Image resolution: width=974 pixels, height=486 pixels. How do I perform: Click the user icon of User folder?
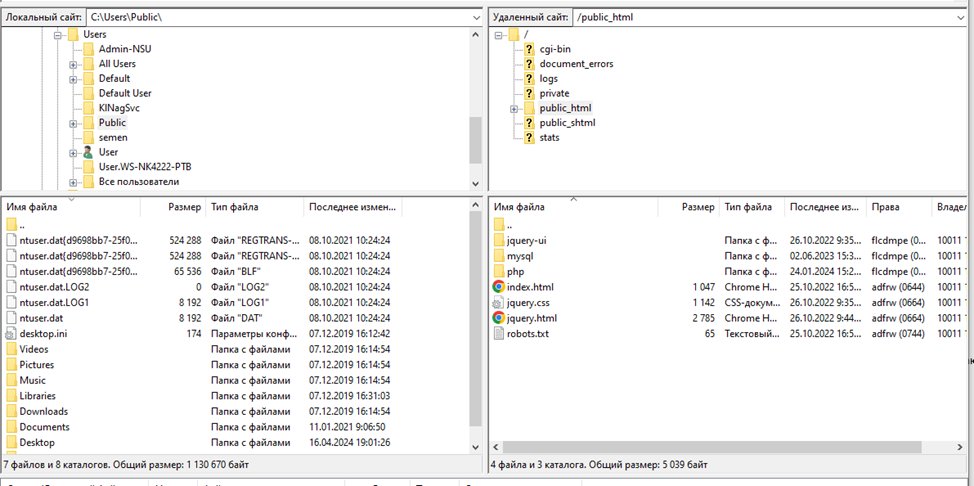88,152
